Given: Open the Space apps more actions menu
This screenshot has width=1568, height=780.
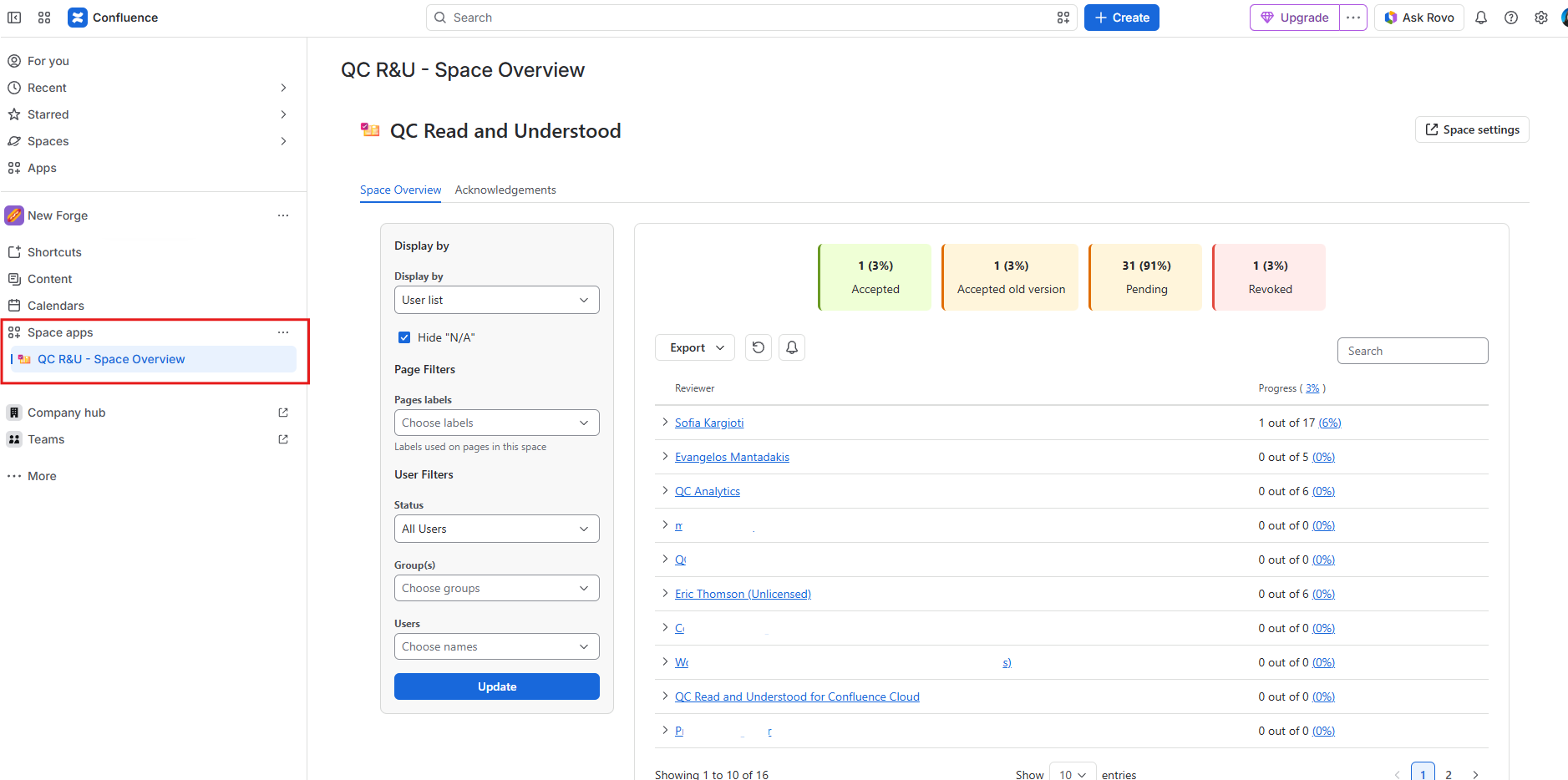Looking at the screenshot, I should (283, 332).
